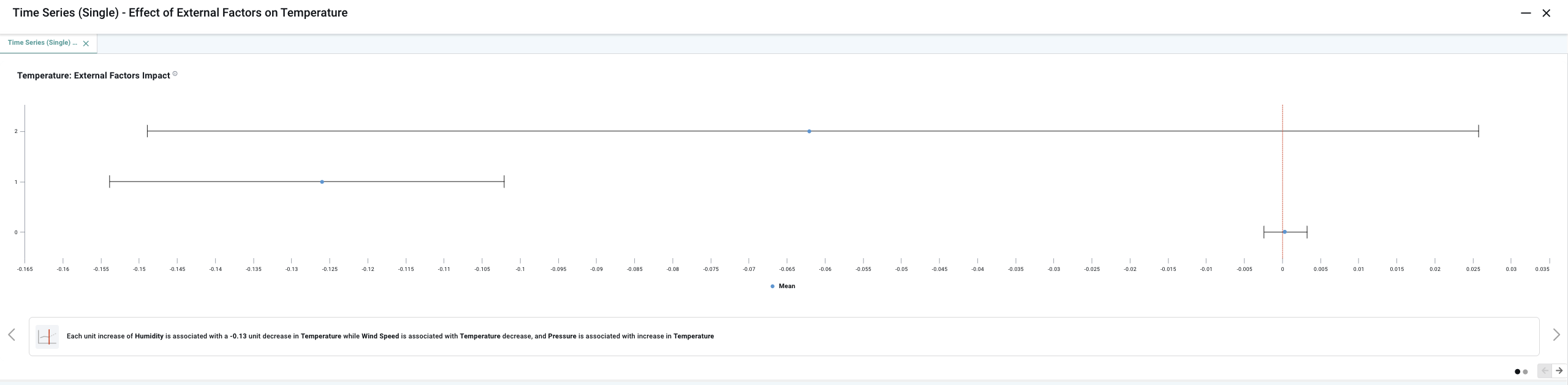Viewport: 1568px width, 385px height.
Task: Click the insight chart thumbnail icon
Action: coord(47,337)
